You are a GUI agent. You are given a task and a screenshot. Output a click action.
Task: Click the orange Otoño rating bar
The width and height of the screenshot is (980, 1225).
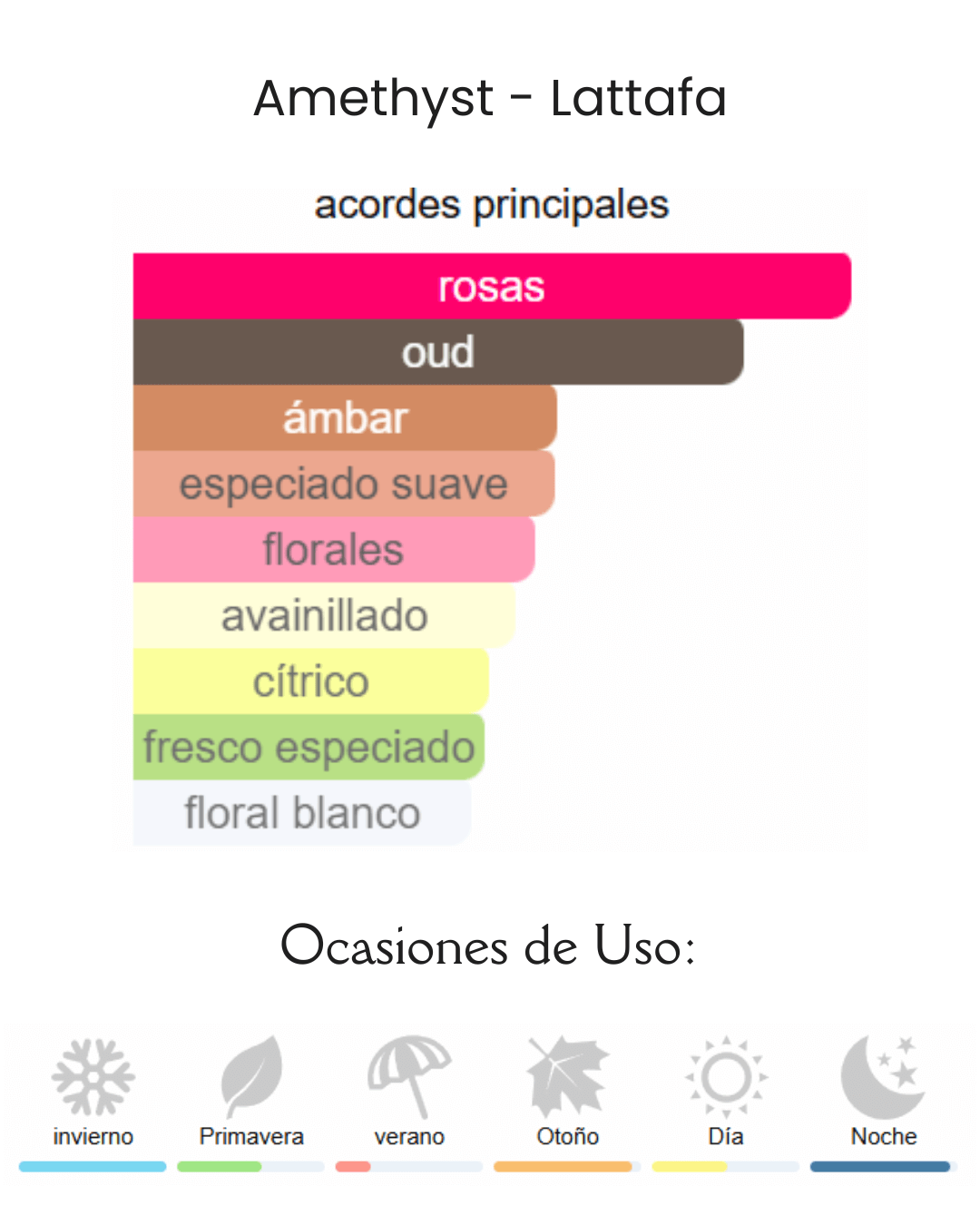click(x=563, y=1167)
